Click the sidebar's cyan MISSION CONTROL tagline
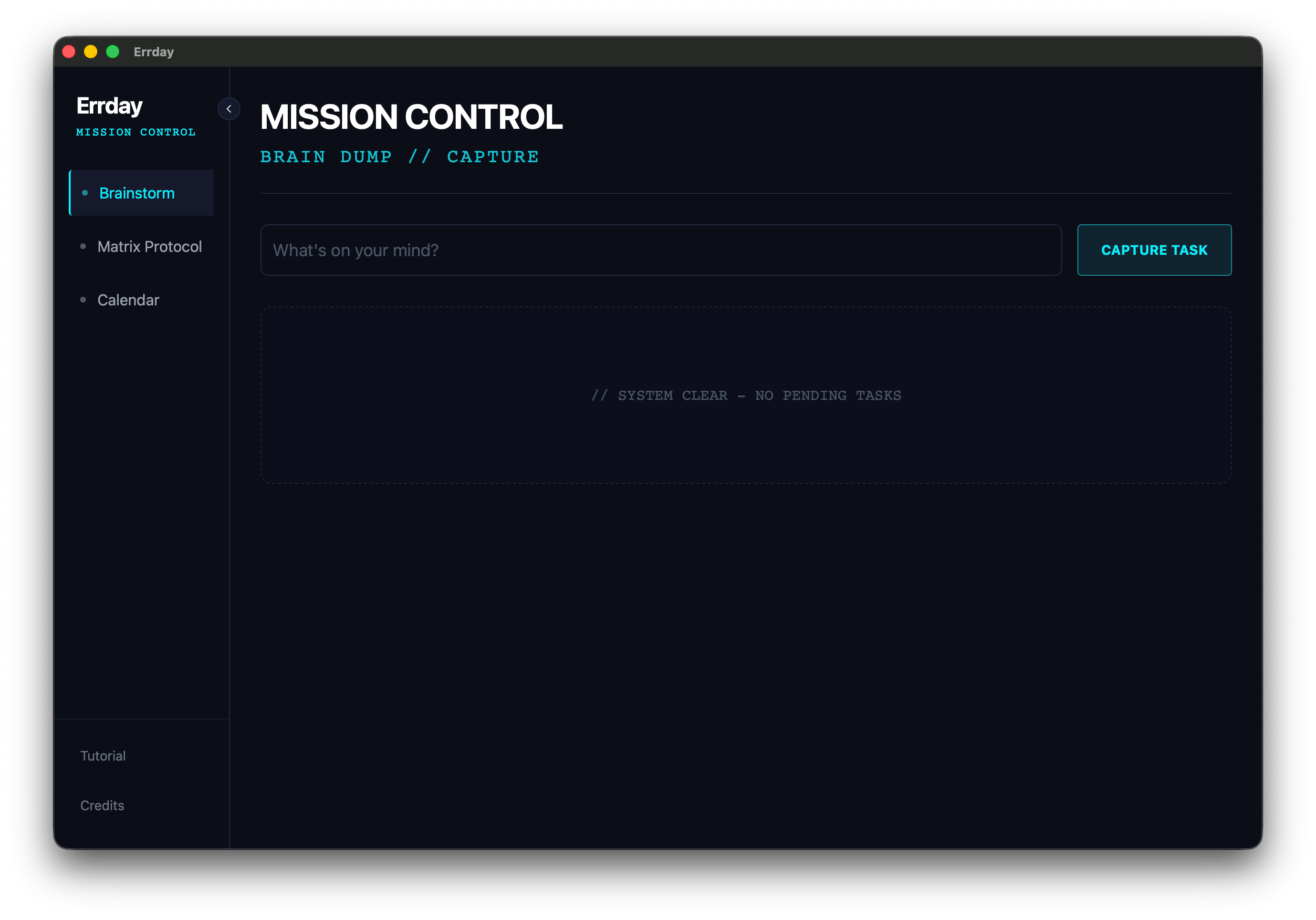This screenshot has width=1316, height=920. pyautogui.click(x=136, y=132)
